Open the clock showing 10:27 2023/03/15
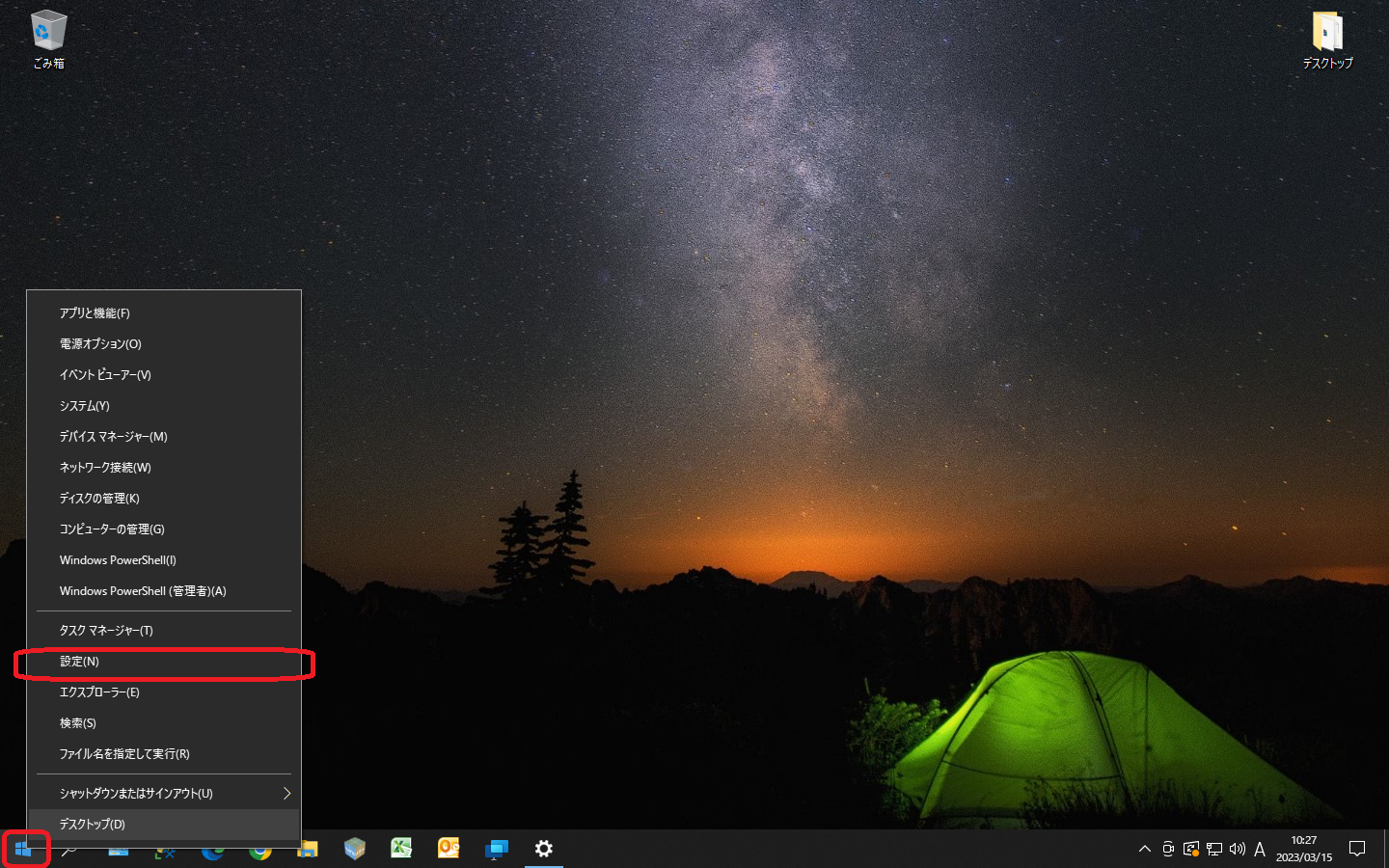The width and height of the screenshot is (1389, 868). (1304, 849)
